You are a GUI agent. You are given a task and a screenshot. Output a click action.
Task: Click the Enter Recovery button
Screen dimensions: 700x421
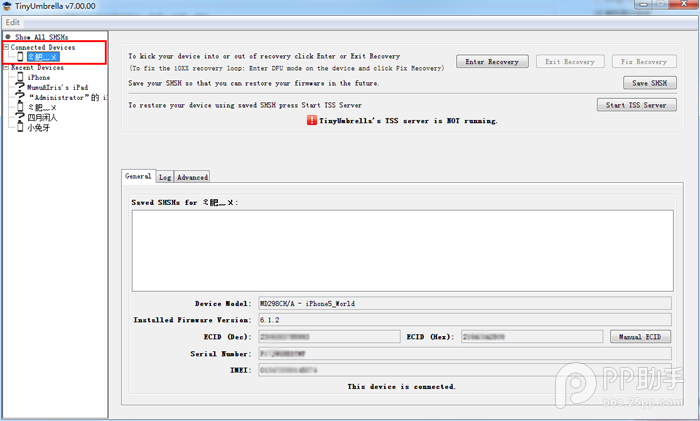click(492, 62)
